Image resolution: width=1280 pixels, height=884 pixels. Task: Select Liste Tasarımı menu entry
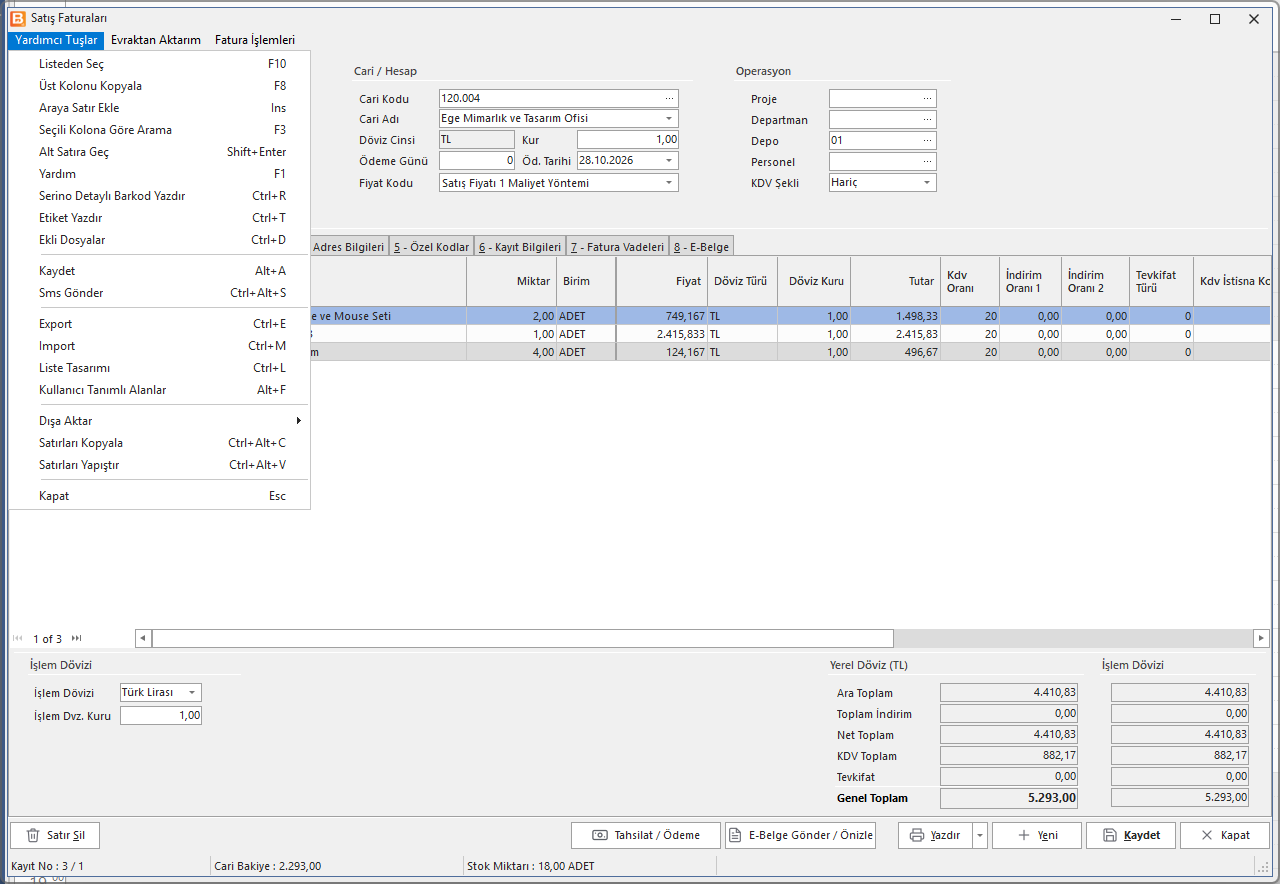click(160, 368)
